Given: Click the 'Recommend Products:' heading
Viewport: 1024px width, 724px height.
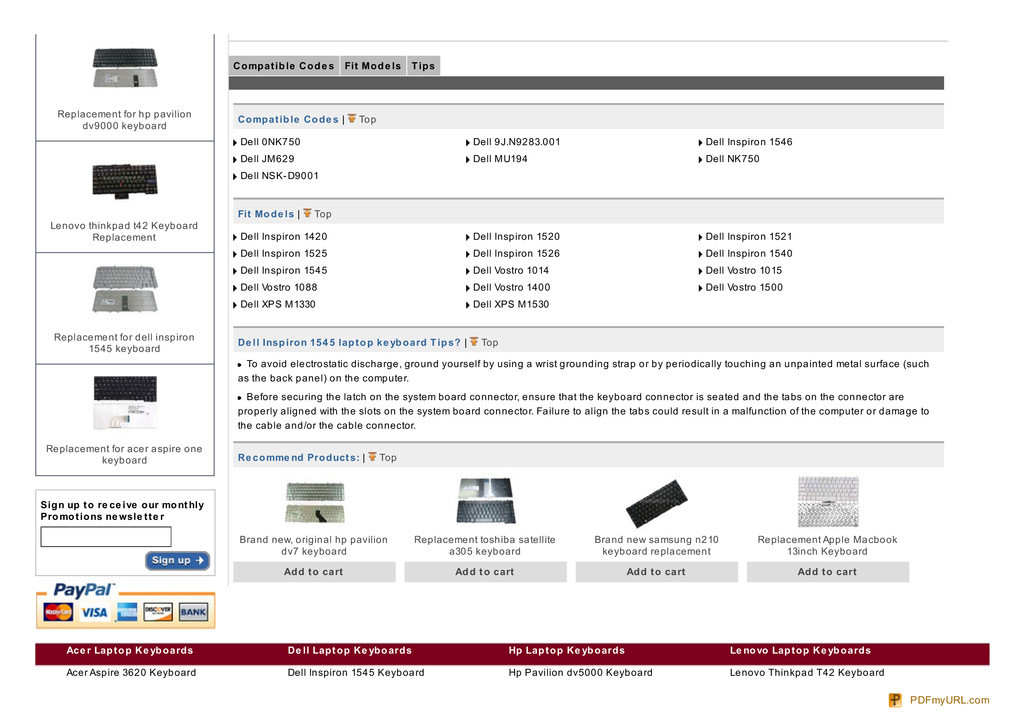Looking at the screenshot, I should coord(298,458).
